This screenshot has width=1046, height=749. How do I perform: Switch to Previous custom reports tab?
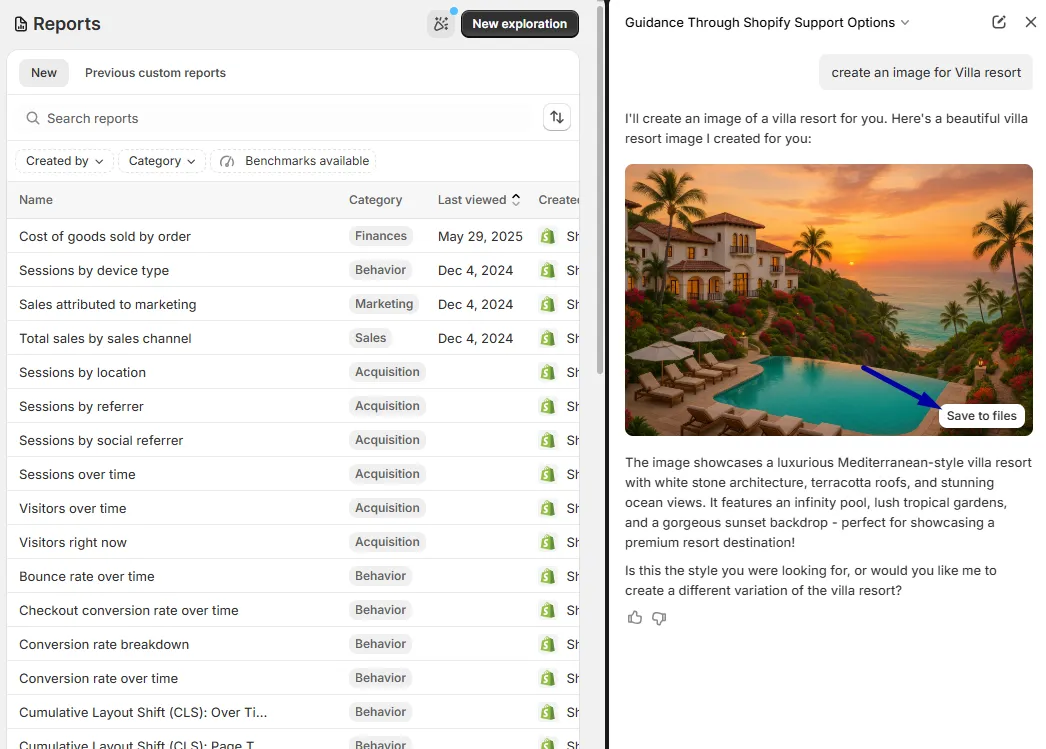(155, 73)
